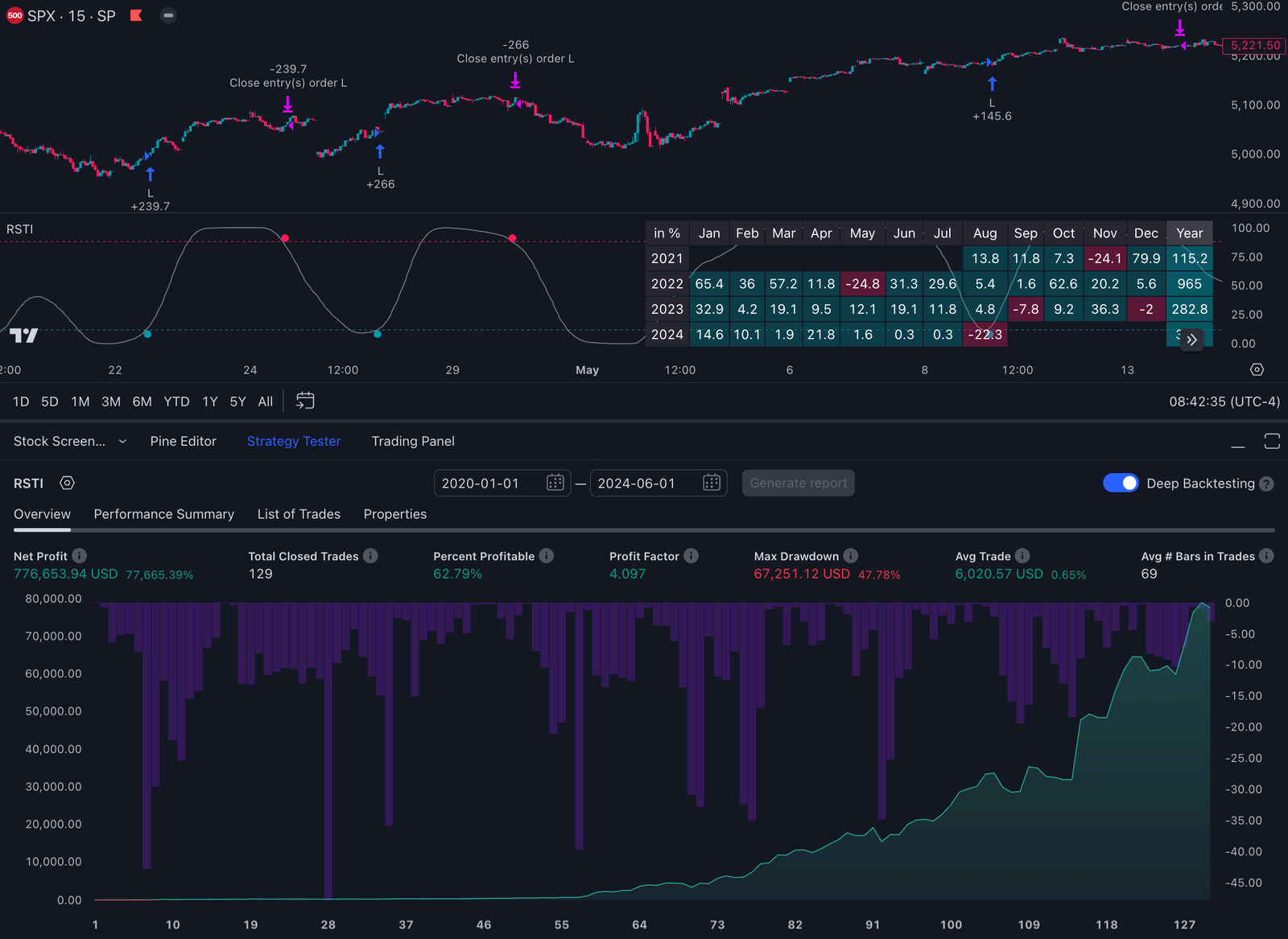Click the TradingView logo on the chart

click(23, 336)
